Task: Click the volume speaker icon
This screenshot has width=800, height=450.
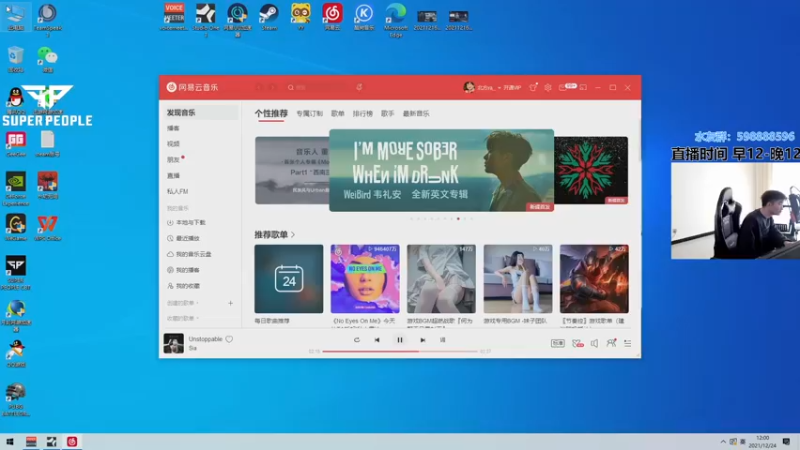Action: (x=594, y=343)
